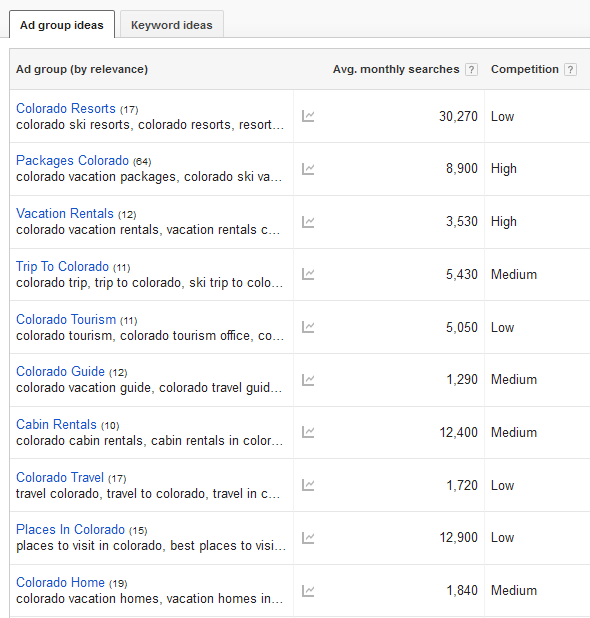Open the Colorado Travel ad group
The height and width of the screenshot is (618, 590).
(x=60, y=477)
